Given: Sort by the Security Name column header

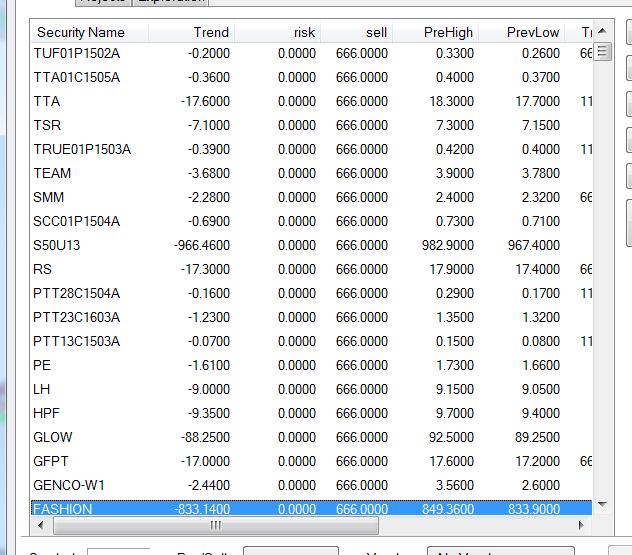Looking at the screenshot, I should click(89, 32).
